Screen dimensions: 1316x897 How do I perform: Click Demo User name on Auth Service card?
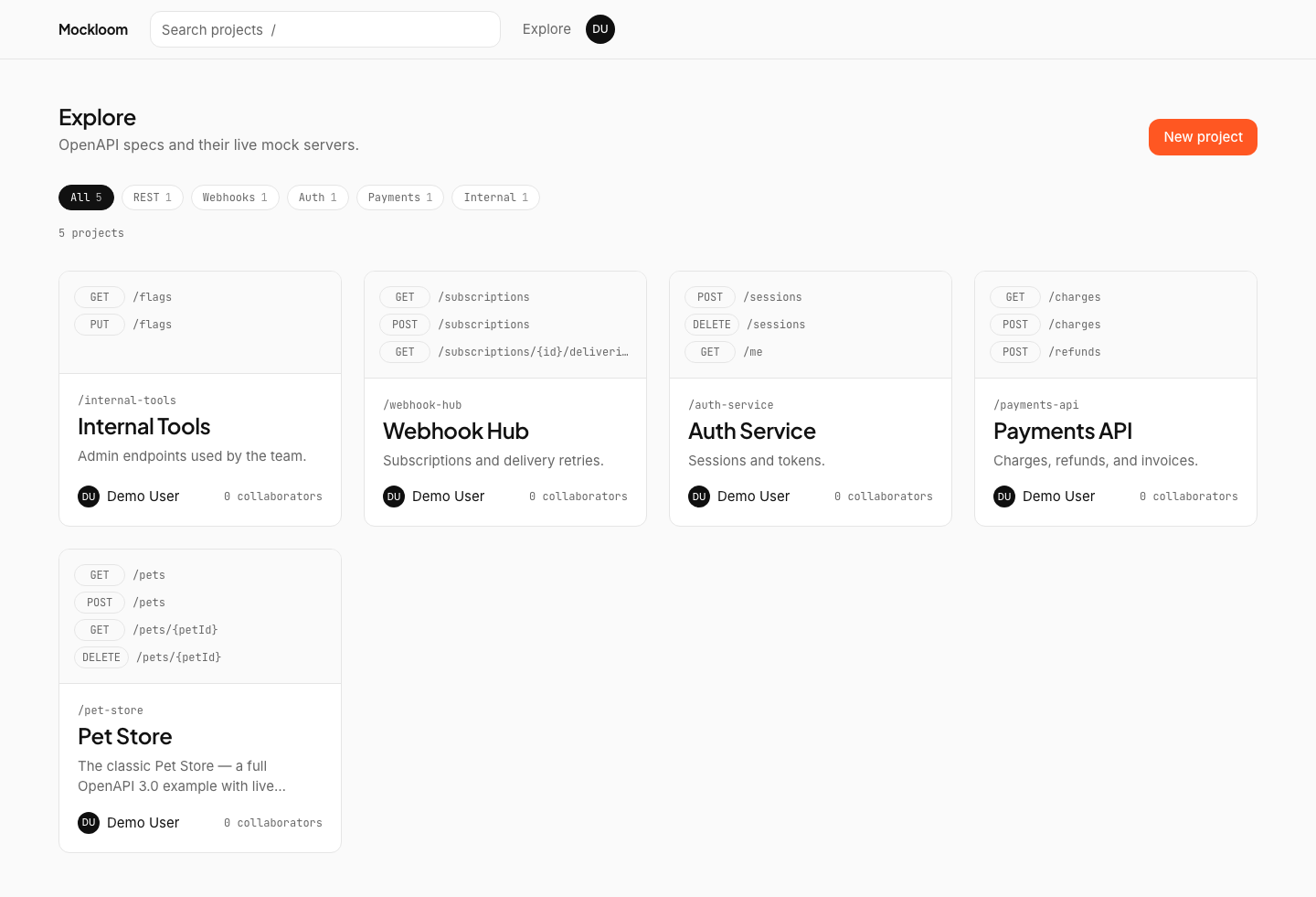pos(754,497)
